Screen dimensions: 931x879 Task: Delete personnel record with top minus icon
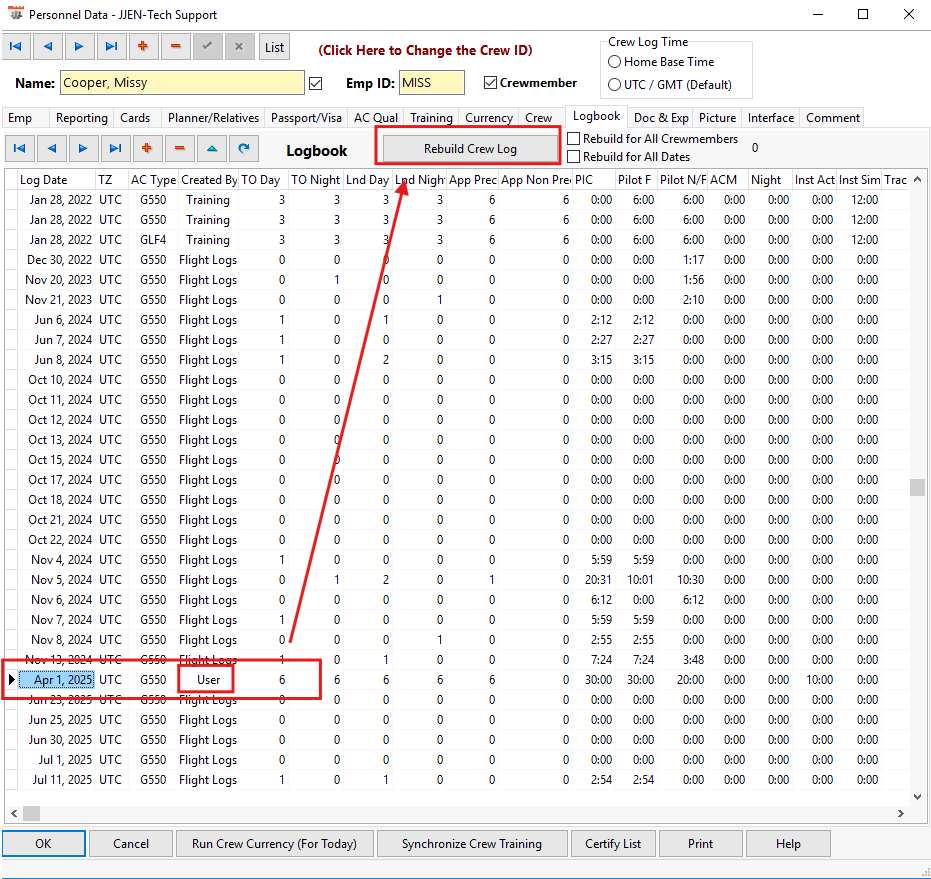(x=175, y=47)
